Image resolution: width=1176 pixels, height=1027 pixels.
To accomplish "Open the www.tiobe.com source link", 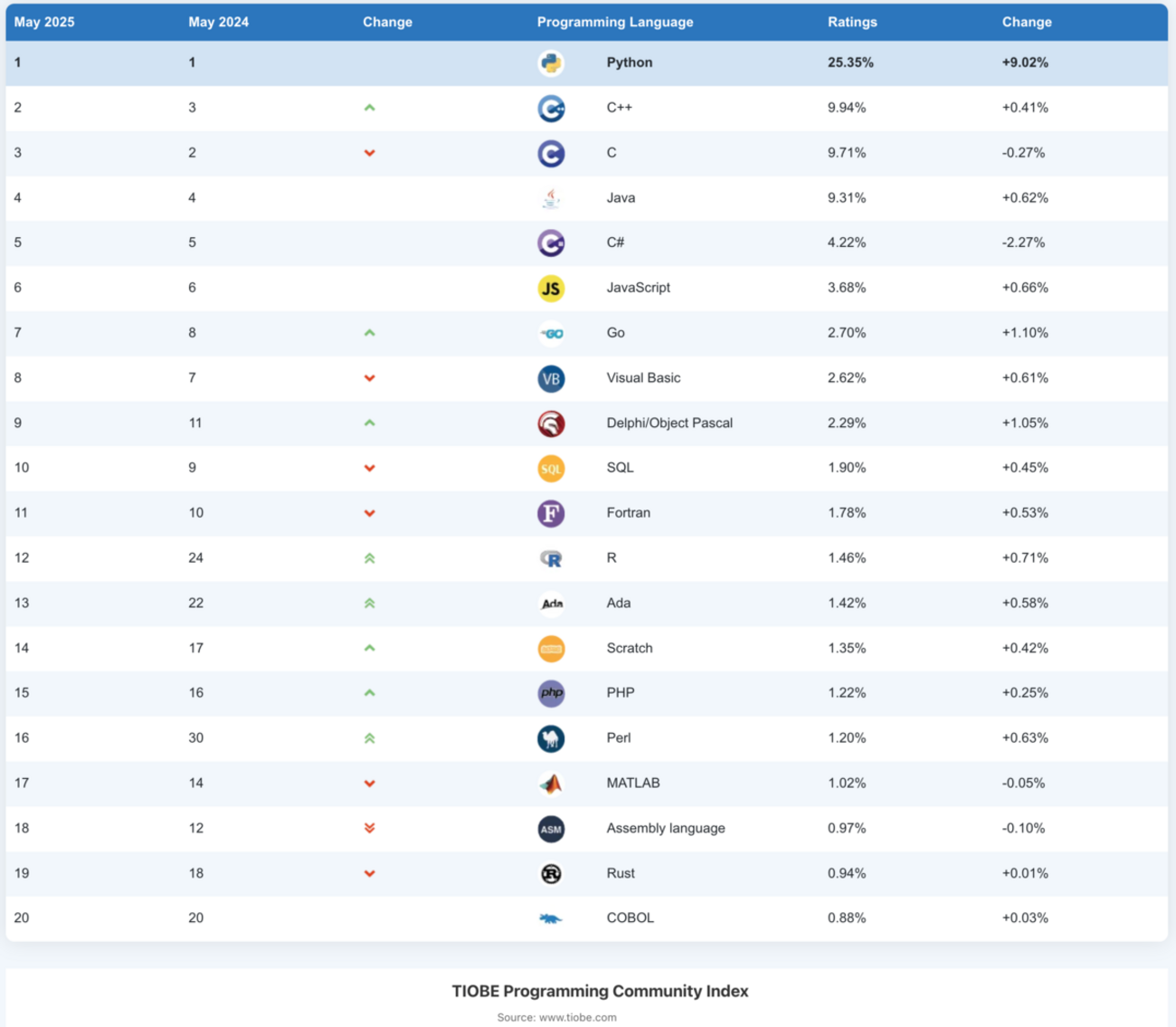I will click(x=577, y=1017).
